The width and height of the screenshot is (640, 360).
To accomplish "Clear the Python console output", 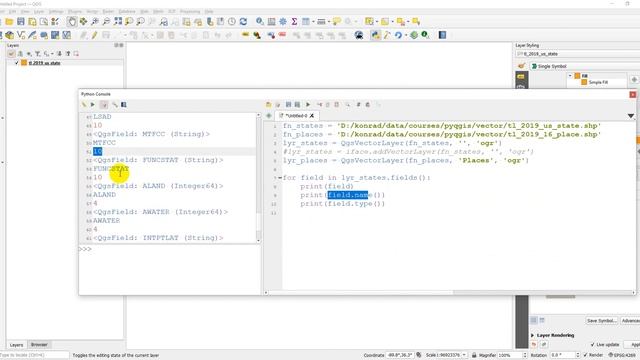I will point(84,105).
